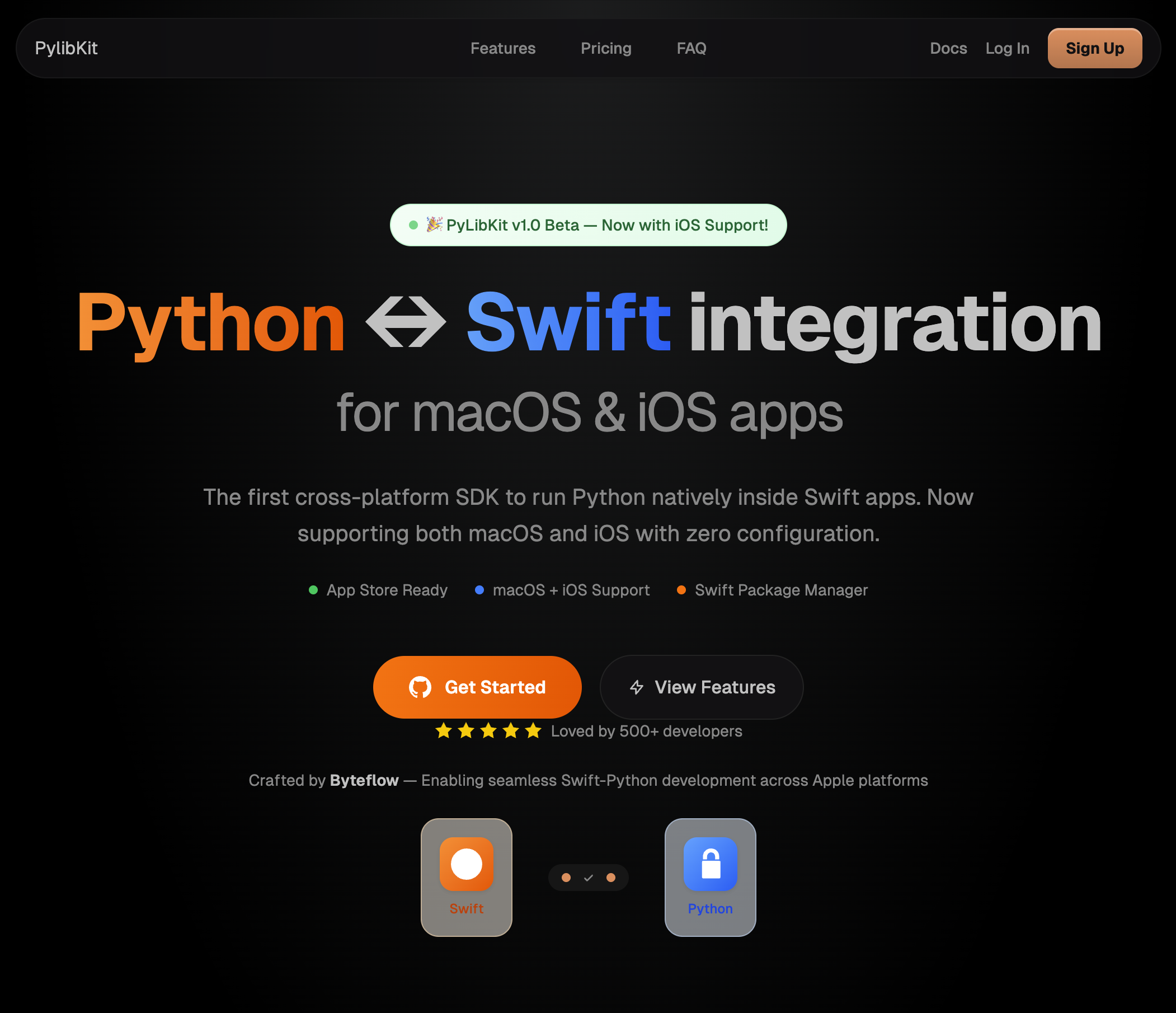This screenshot has height=1013, width=1176.
Task: Click the orange dot next to Swift Package Manager
Action: point(681,590)
